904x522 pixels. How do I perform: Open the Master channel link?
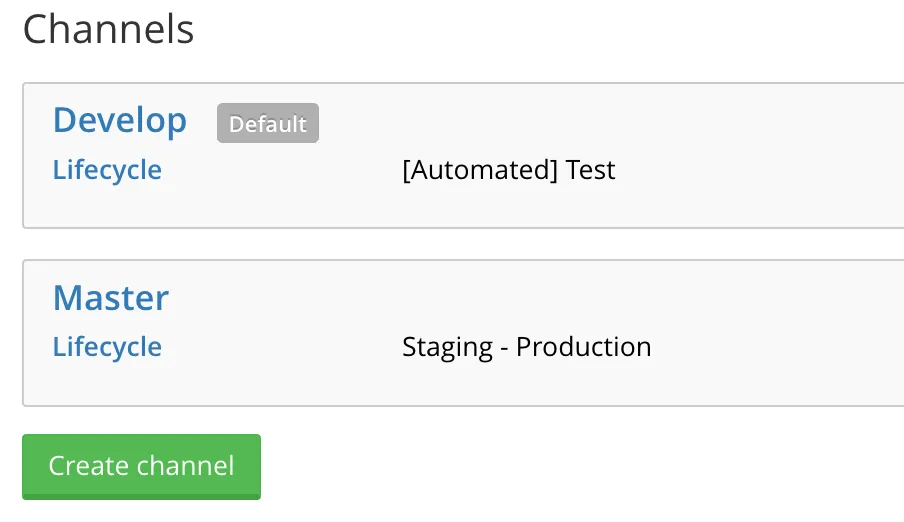pos(110,298)
